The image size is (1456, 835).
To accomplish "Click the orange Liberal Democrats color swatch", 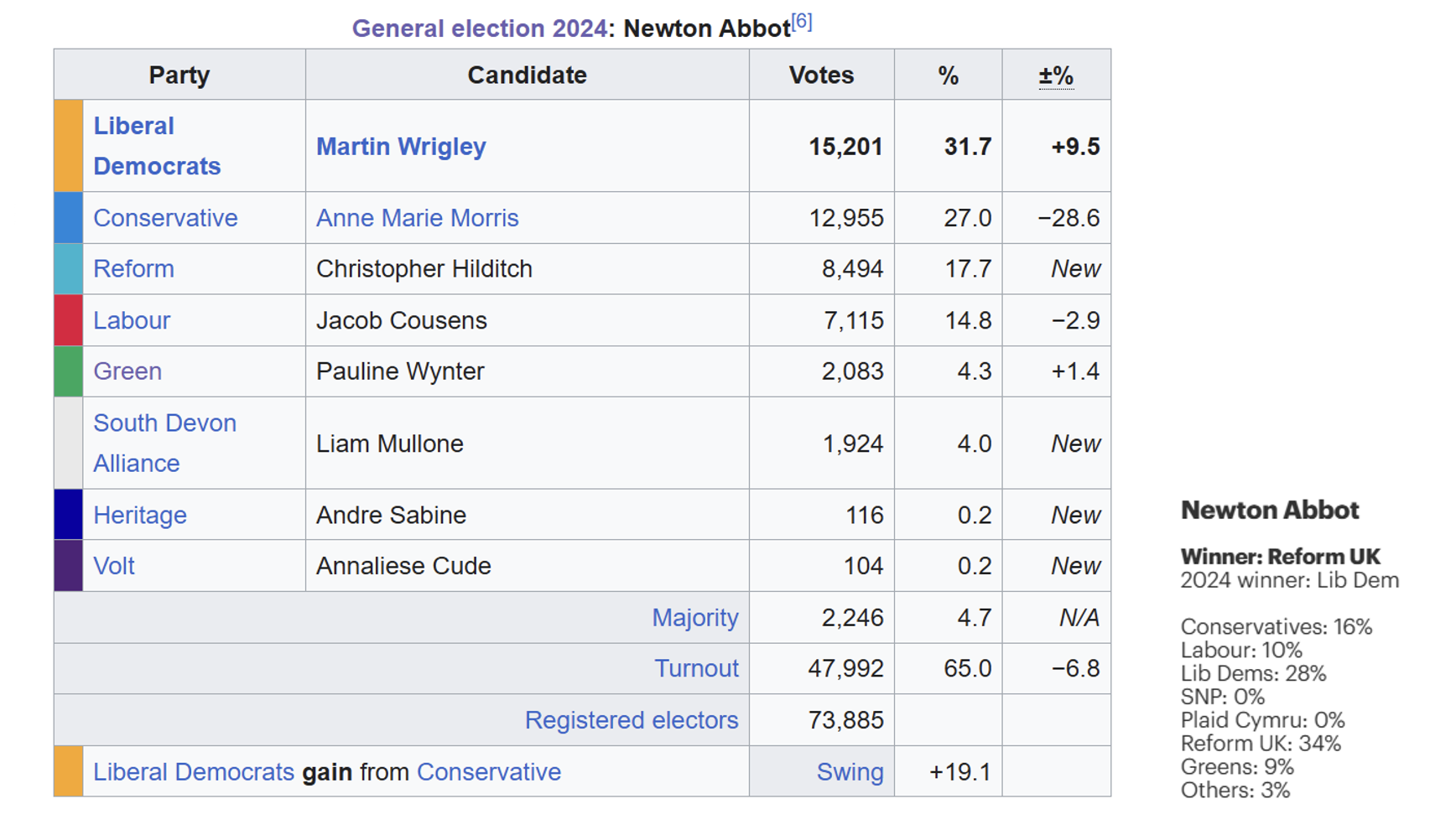I will (69, 146).
